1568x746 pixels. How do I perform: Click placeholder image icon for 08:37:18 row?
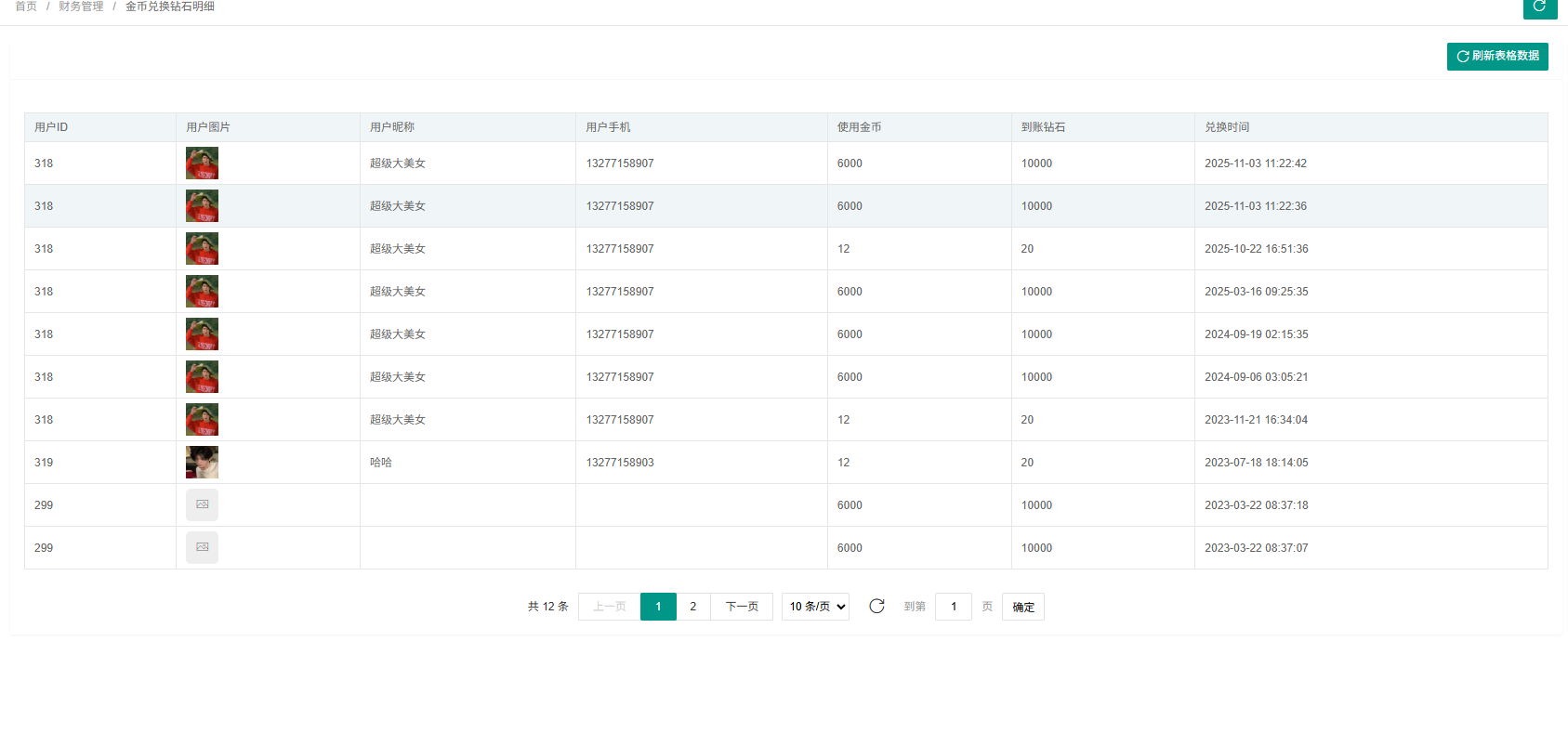click(x=202, y=504)
